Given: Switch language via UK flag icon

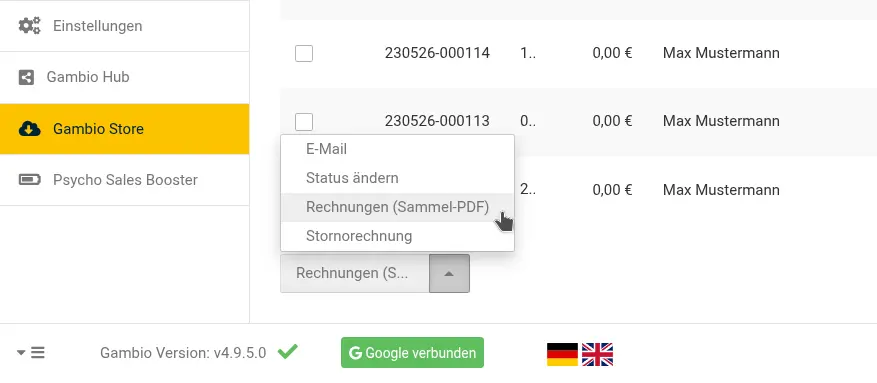Looking at the screenshot, I should click(597, 354).
